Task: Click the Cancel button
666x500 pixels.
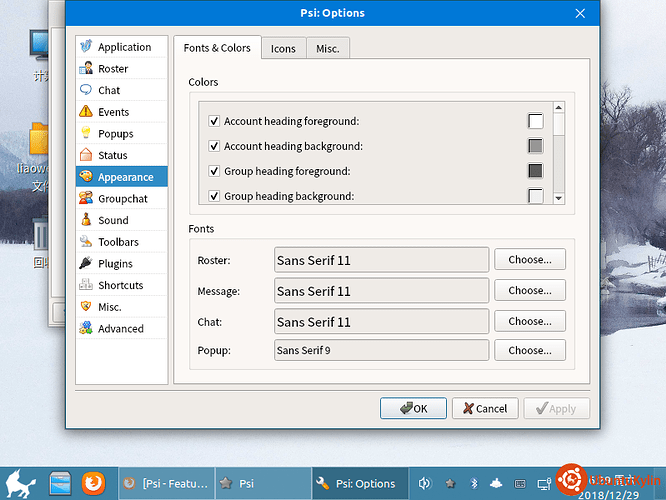Action: coord(485,408)
